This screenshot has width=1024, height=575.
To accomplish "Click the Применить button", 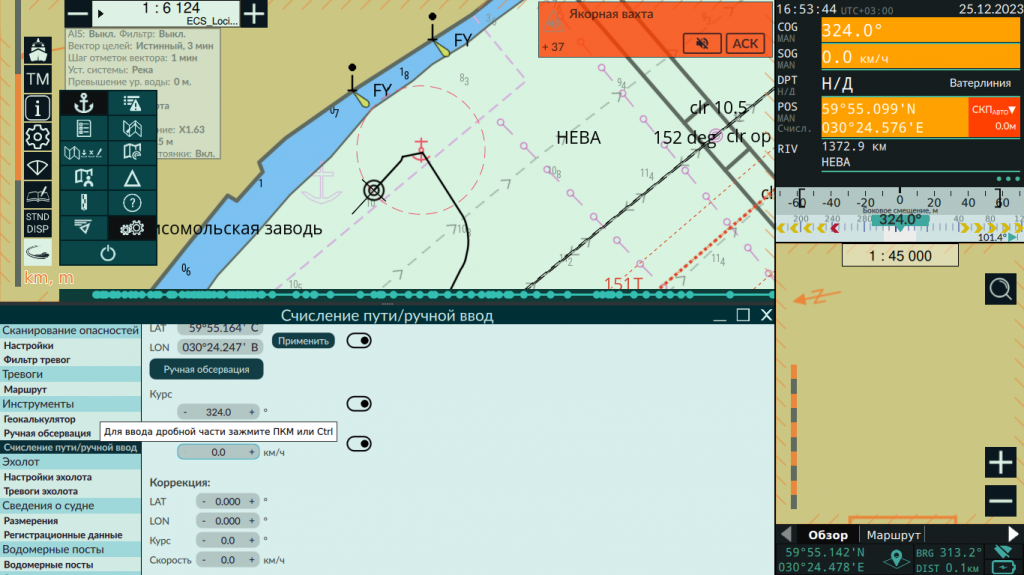I will [x=303, y=341].
